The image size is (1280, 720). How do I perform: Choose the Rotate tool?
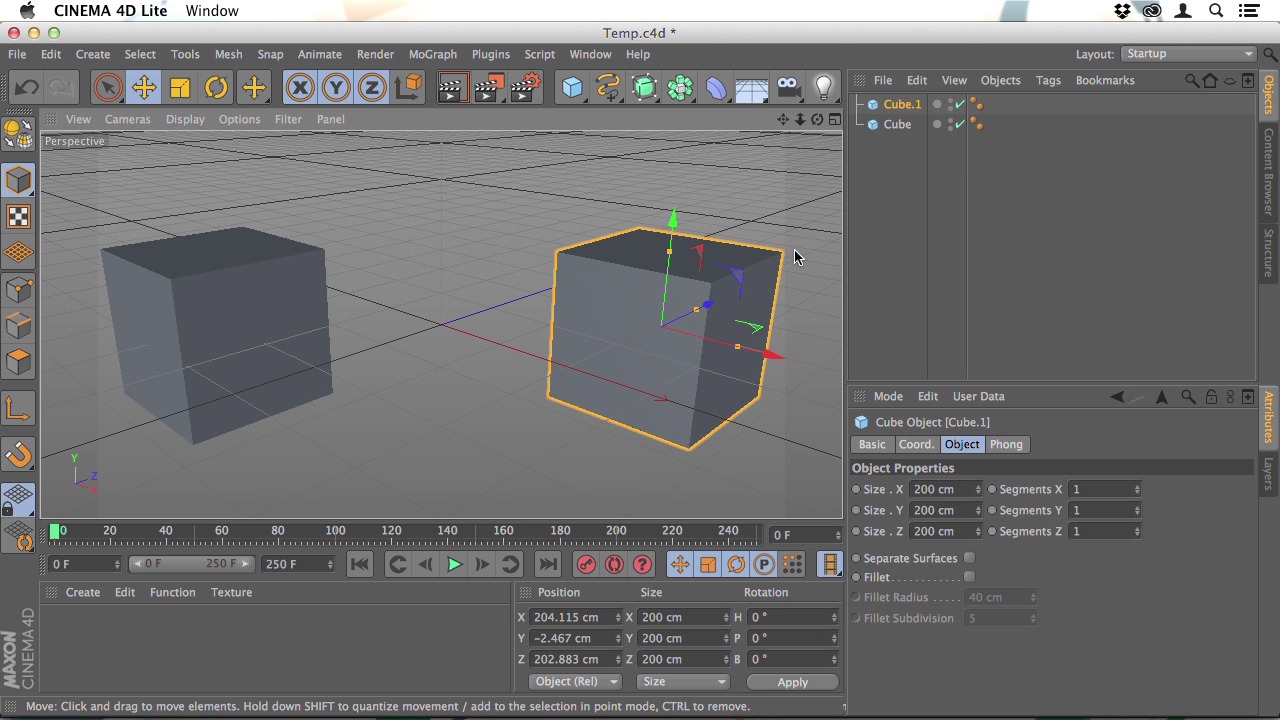click(216, 88)
